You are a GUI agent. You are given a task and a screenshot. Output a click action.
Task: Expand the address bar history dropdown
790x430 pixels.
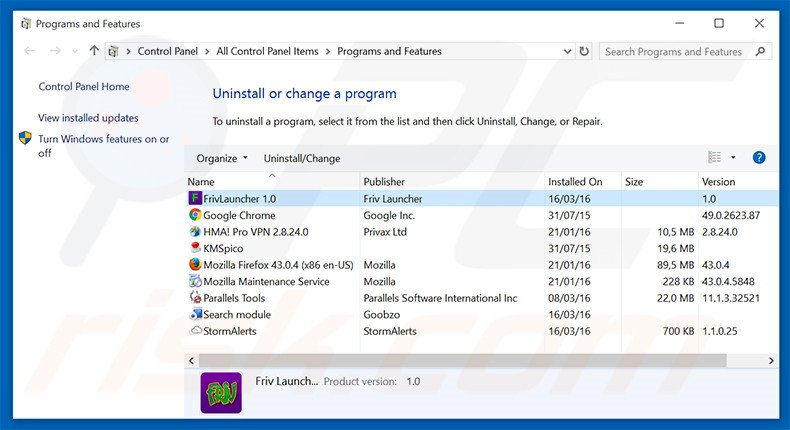pos(567,51)
